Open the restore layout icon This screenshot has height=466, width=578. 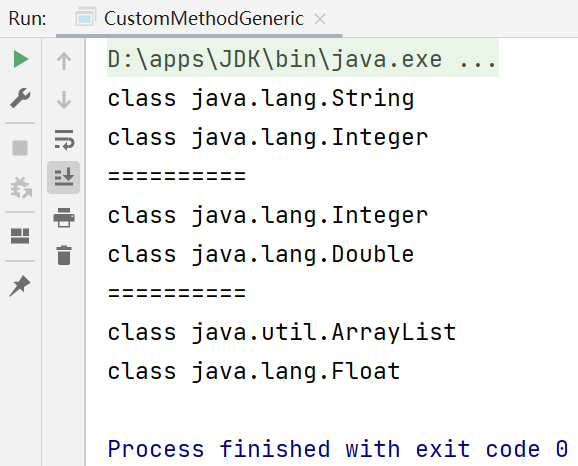pyautogui.click(x=20, y=236)
